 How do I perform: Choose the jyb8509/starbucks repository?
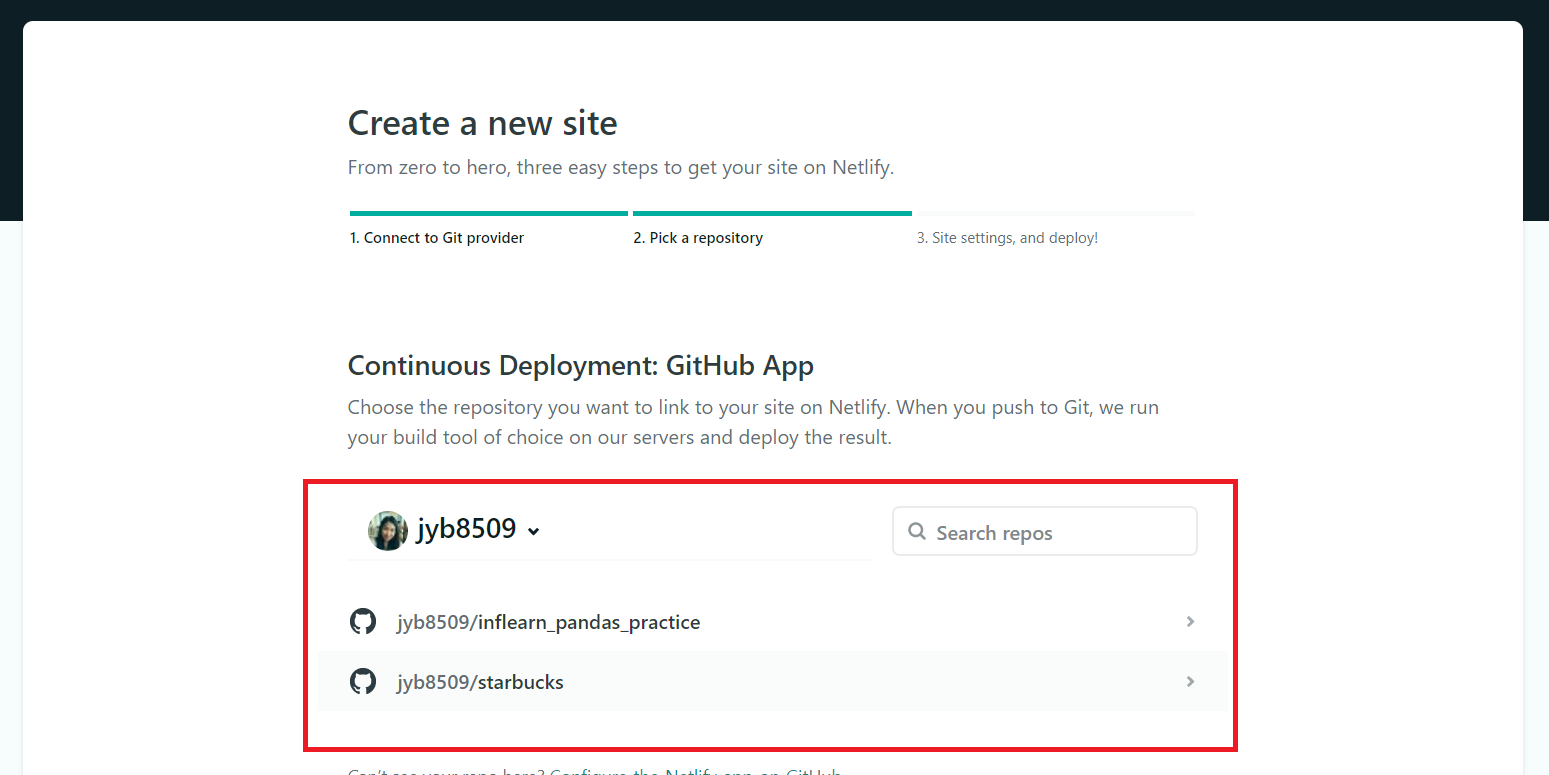click(x=773, y=682)
